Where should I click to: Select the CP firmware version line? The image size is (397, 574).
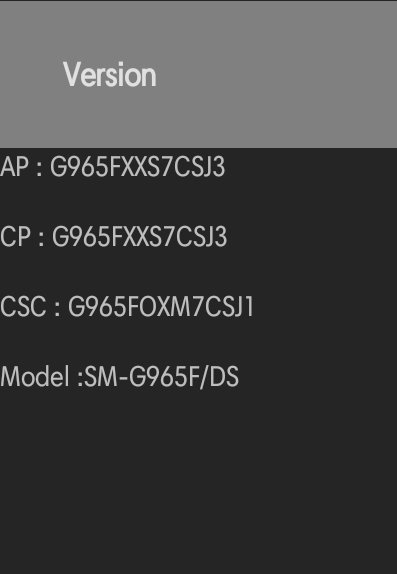click(114, 236)
